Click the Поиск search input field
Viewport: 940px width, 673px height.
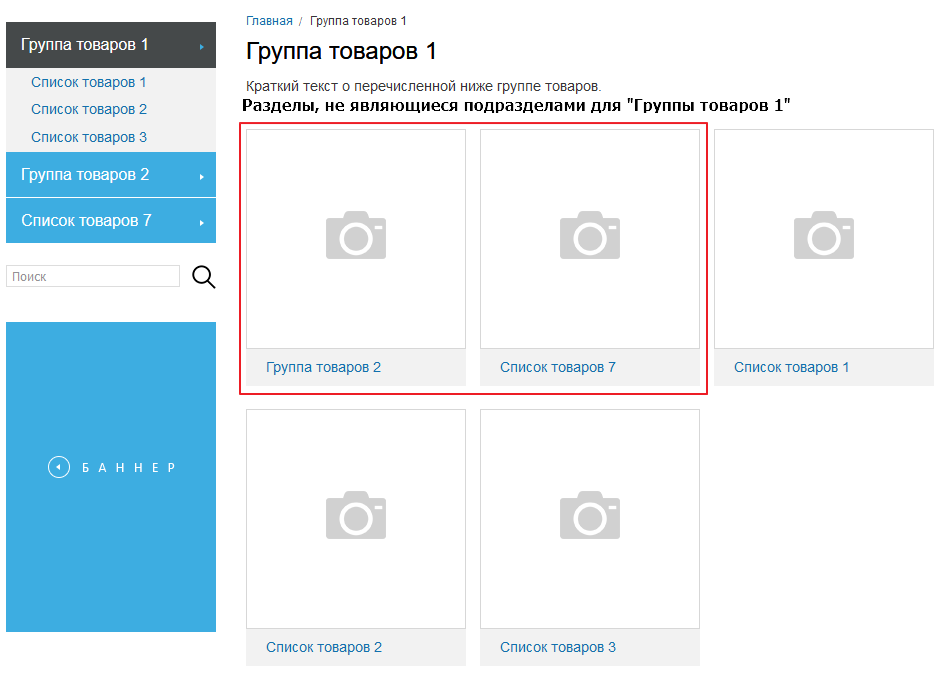(x=93, y=277)
